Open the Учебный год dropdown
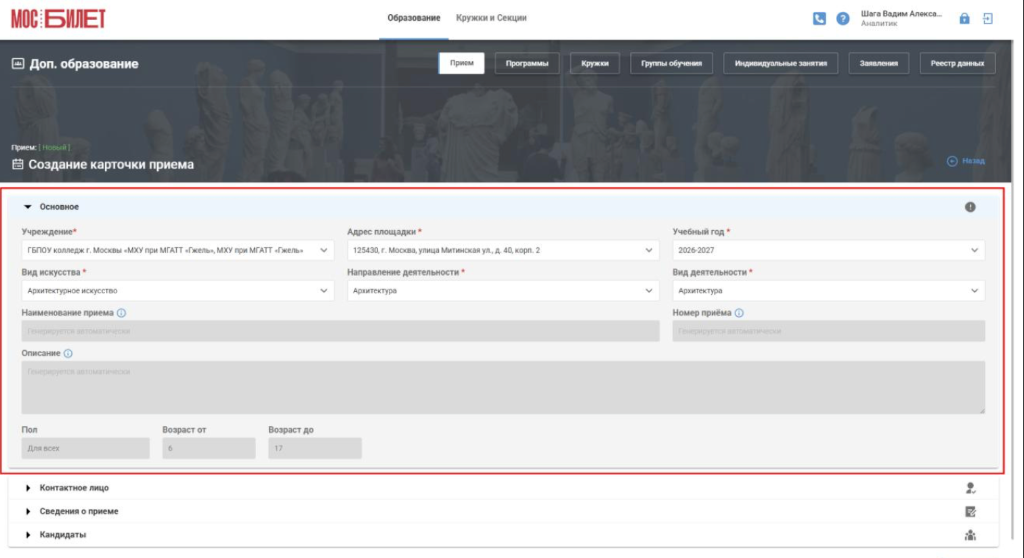 tap(829, 250)
